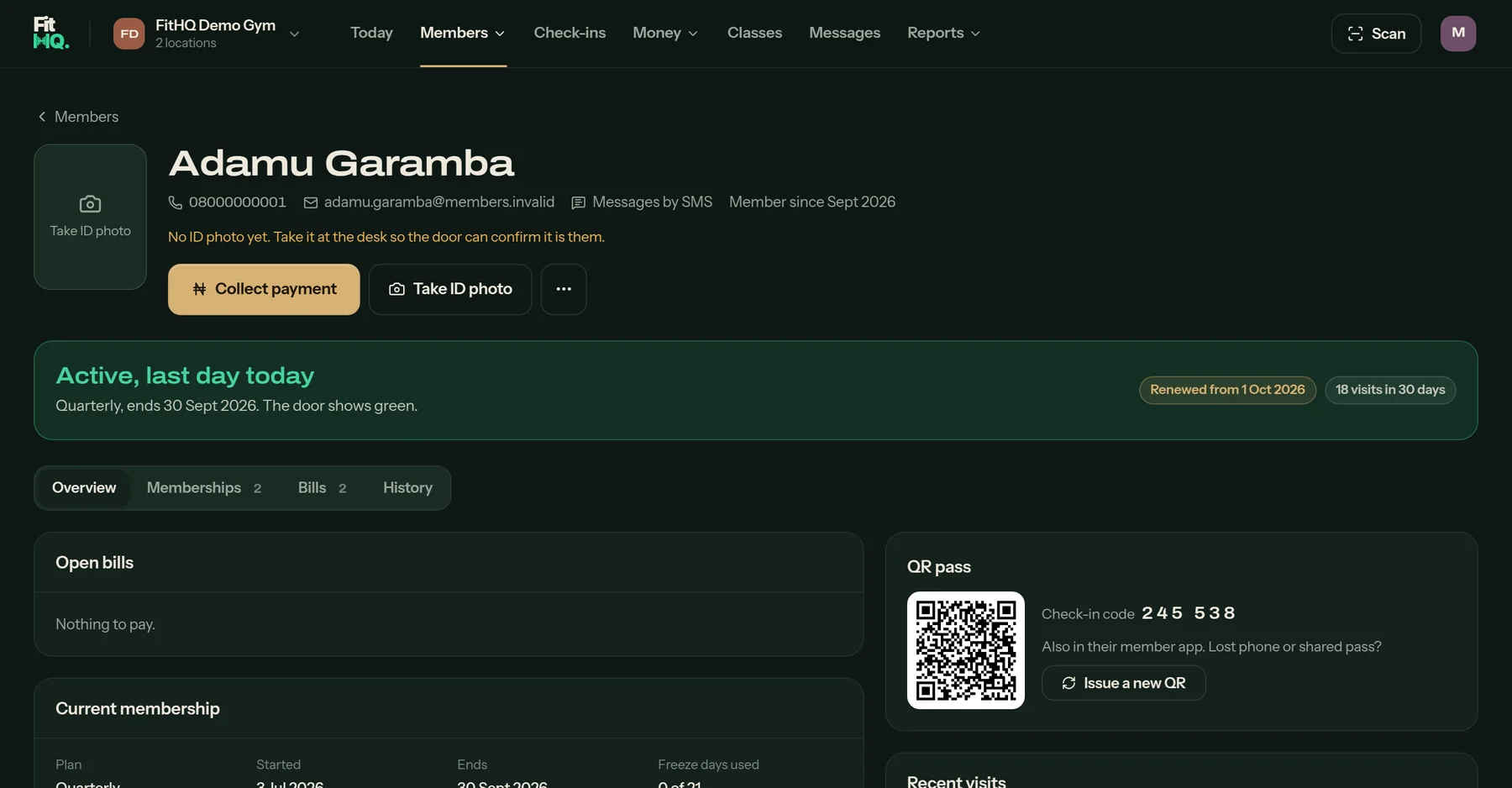Click the 18 visits in 30 days badge
This screenshot has width=1512, height=788.
(x=1390, y=390)
